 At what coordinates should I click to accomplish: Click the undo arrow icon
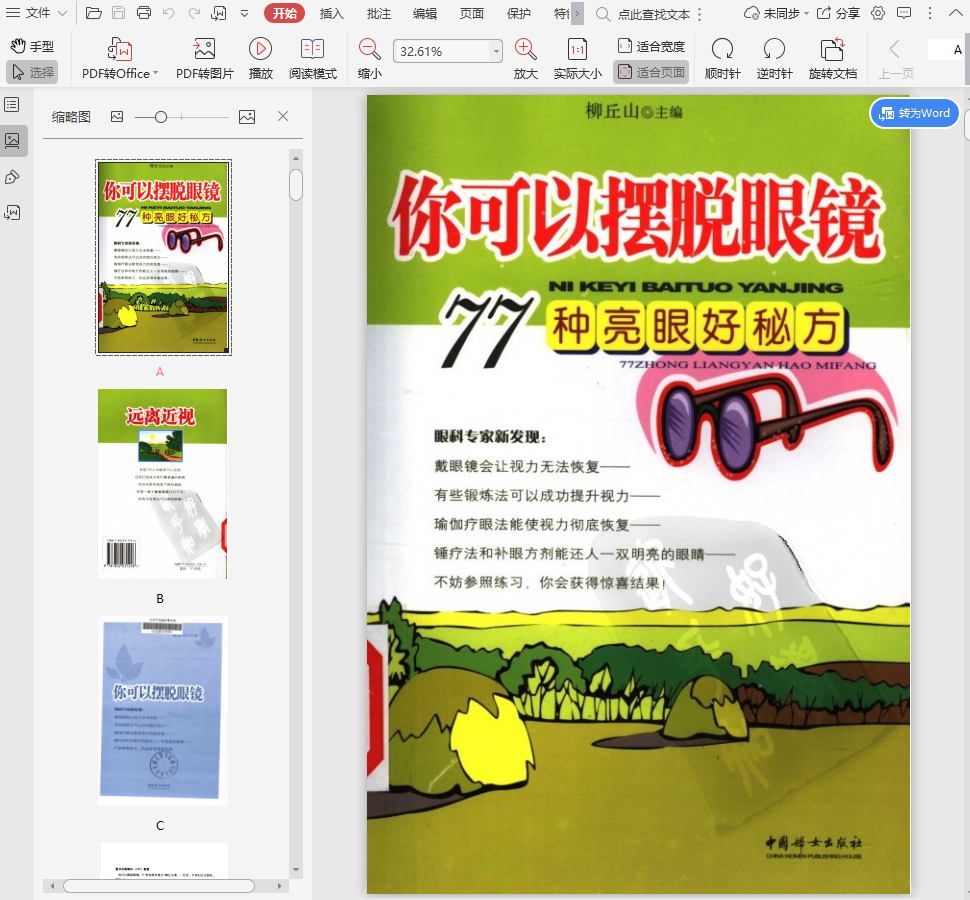[x=169, y=13]
